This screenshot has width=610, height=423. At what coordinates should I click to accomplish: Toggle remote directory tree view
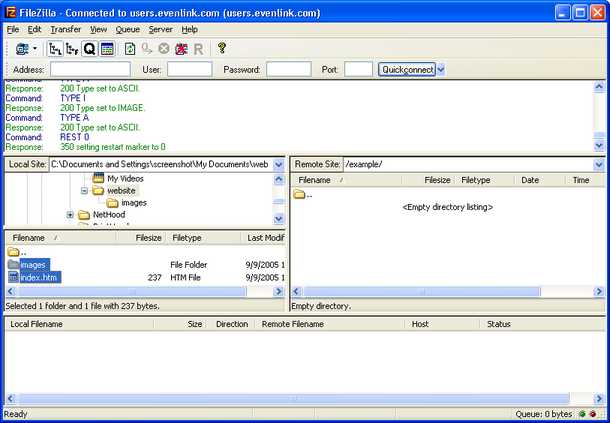point(72,49)
